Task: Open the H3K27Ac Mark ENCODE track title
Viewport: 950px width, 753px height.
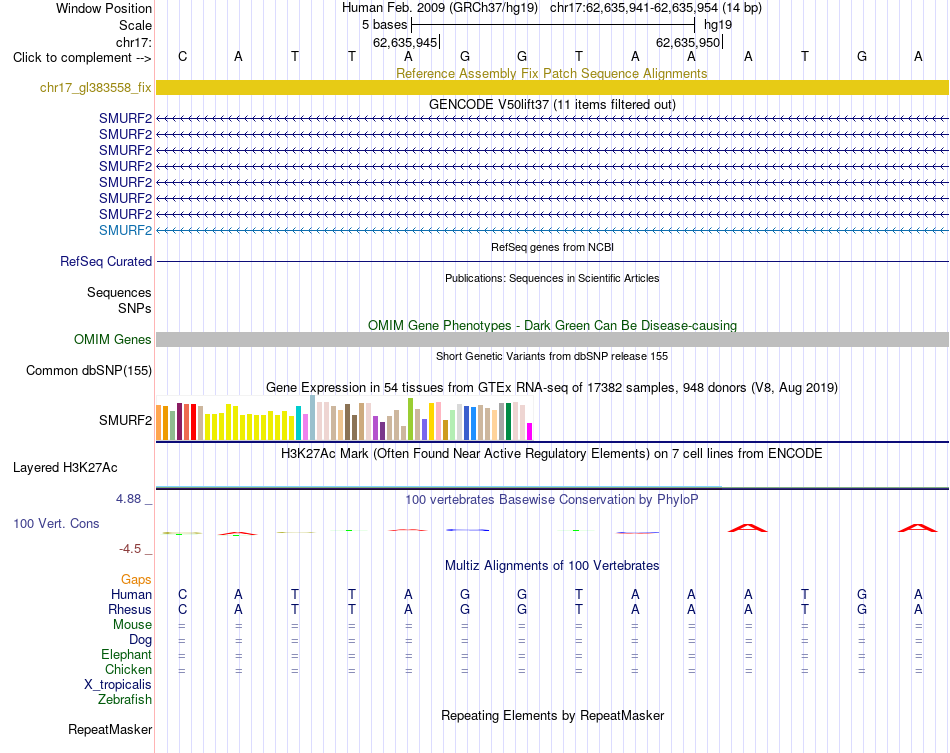Action: point(552,453)
